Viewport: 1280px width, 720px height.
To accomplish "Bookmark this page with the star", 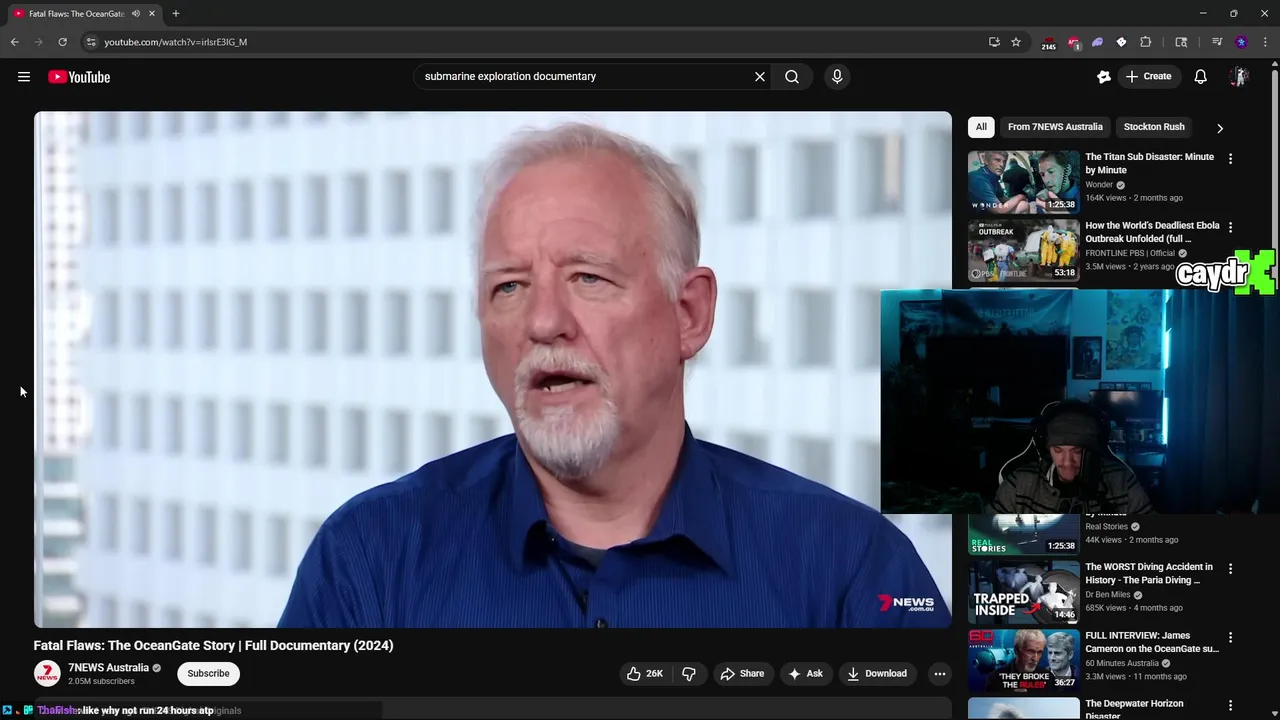I will click(1016, 42).
